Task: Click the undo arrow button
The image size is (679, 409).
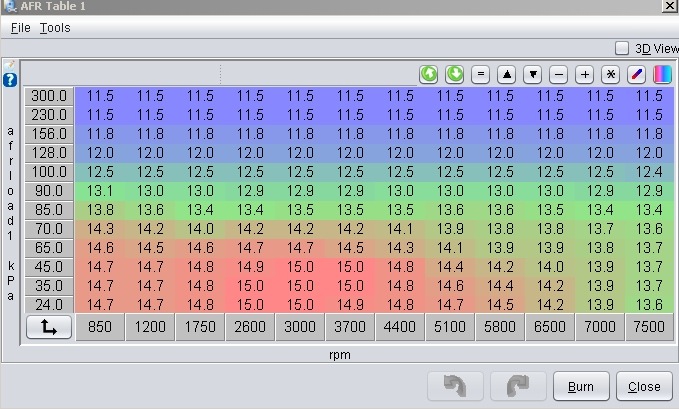Action: pyautogui.click(x=455, y=386)
